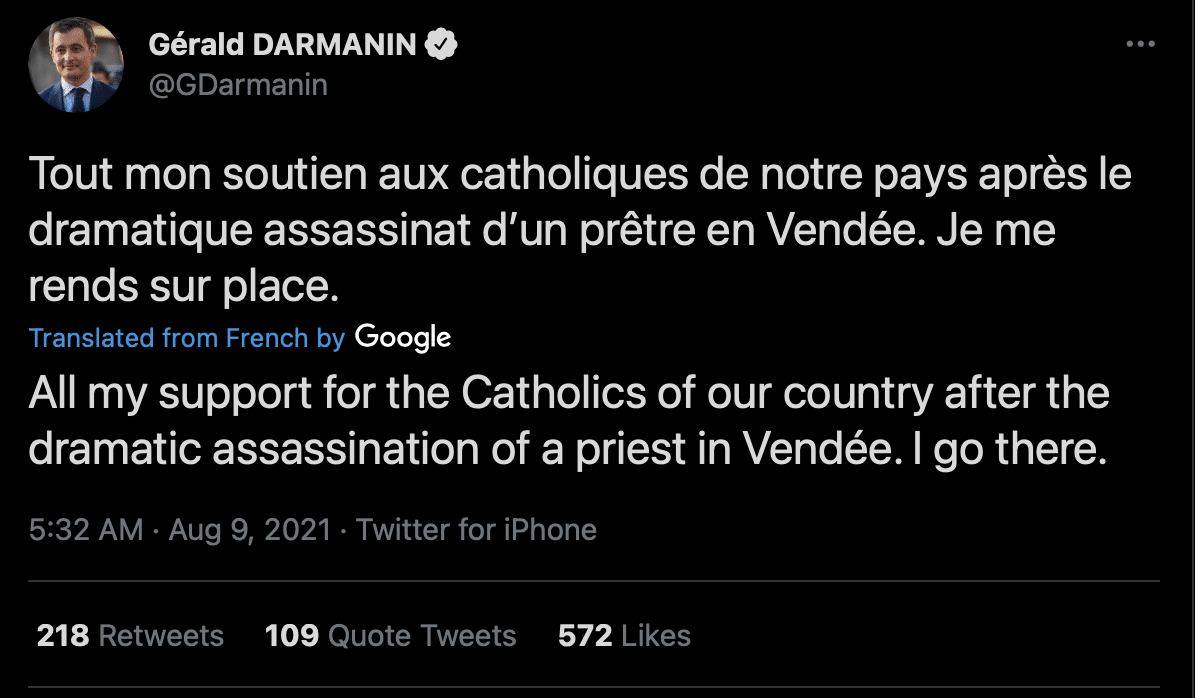This screenshot has width=1195, height=698.
Task: Open the Twitter for iPhone source link
Action: 476,529
